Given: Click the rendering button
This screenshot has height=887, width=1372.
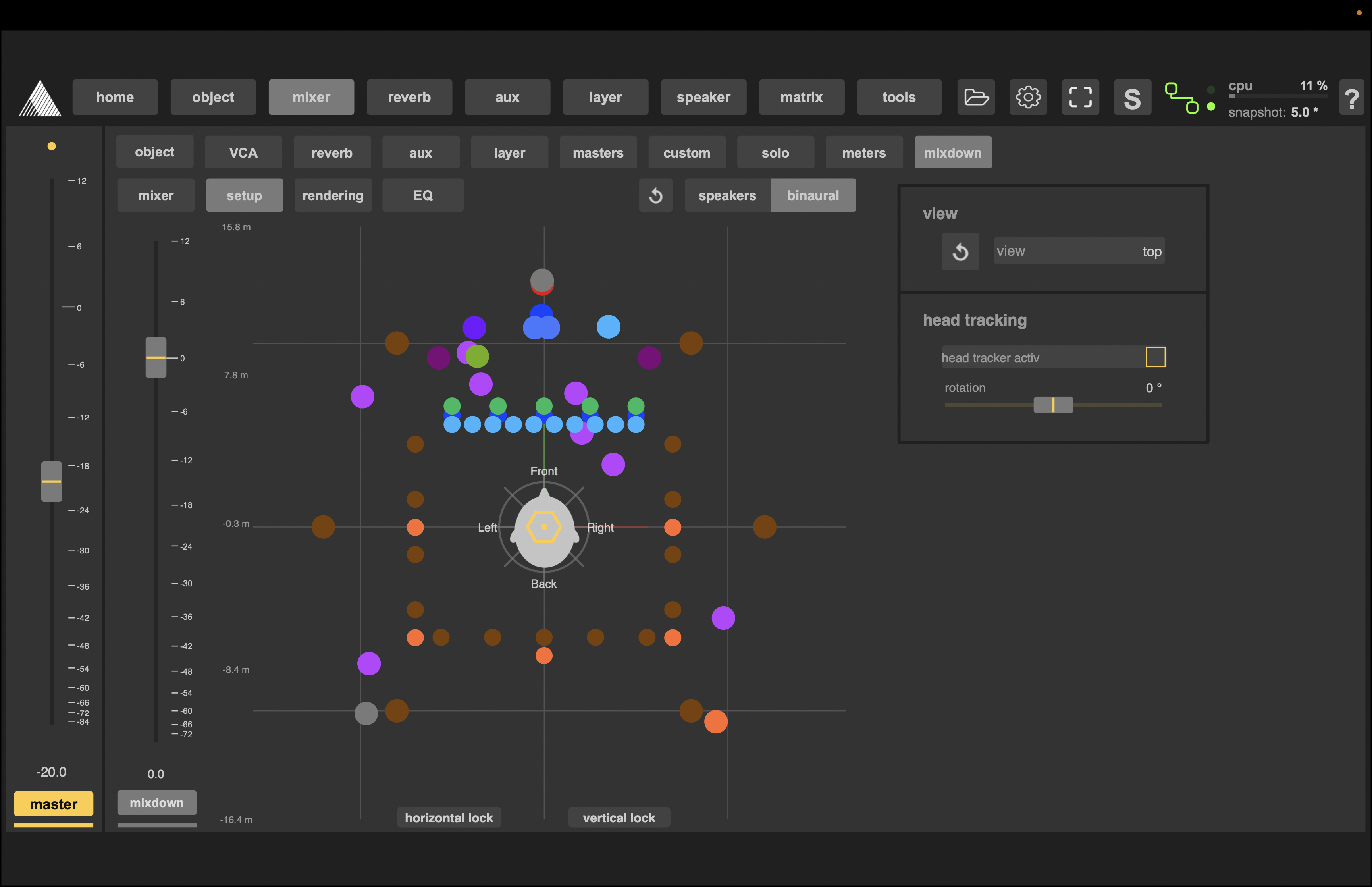Looking at the screenshot, I should tap(333, 196).
